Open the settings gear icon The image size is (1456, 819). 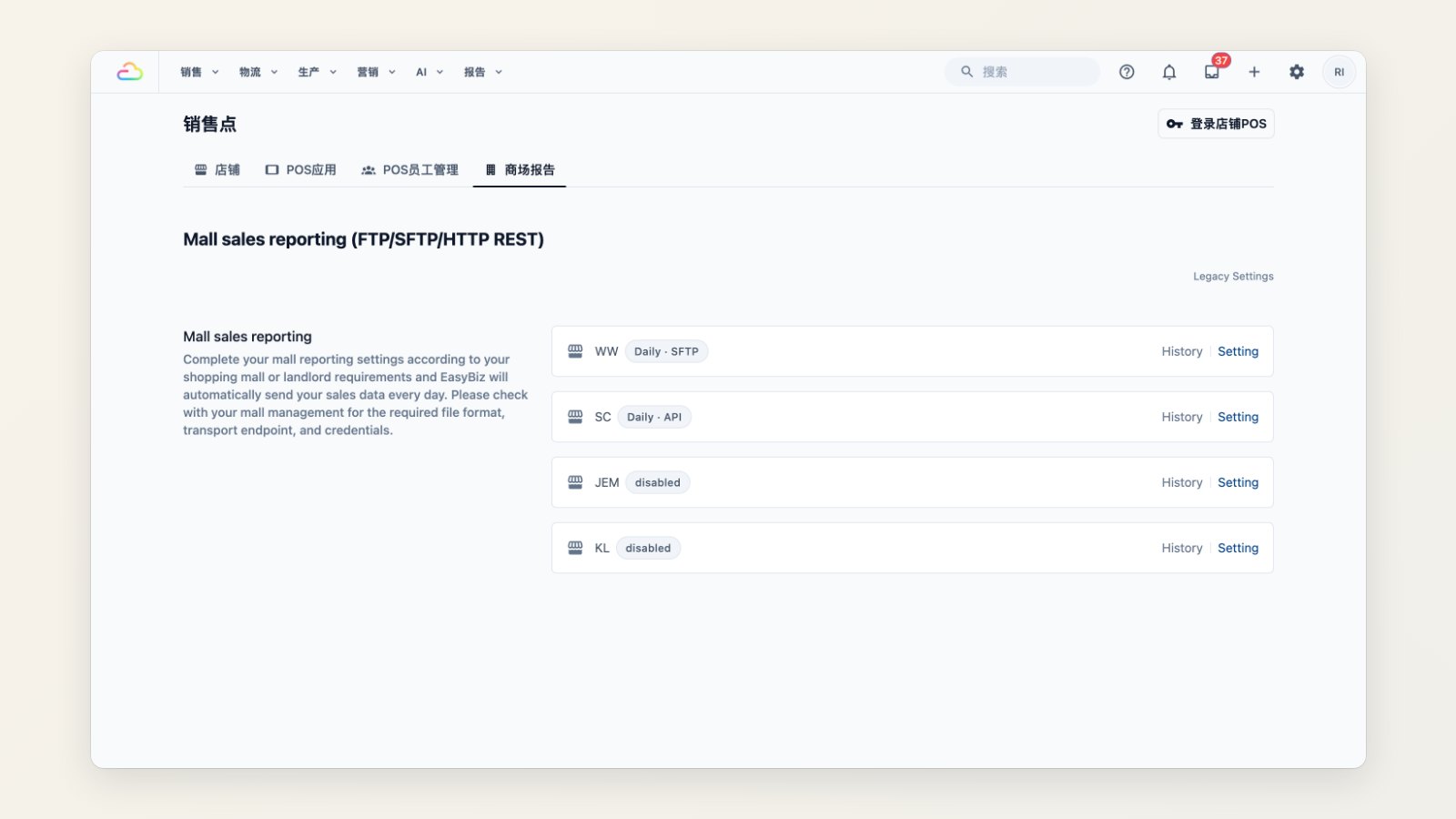click(1297, 72)
